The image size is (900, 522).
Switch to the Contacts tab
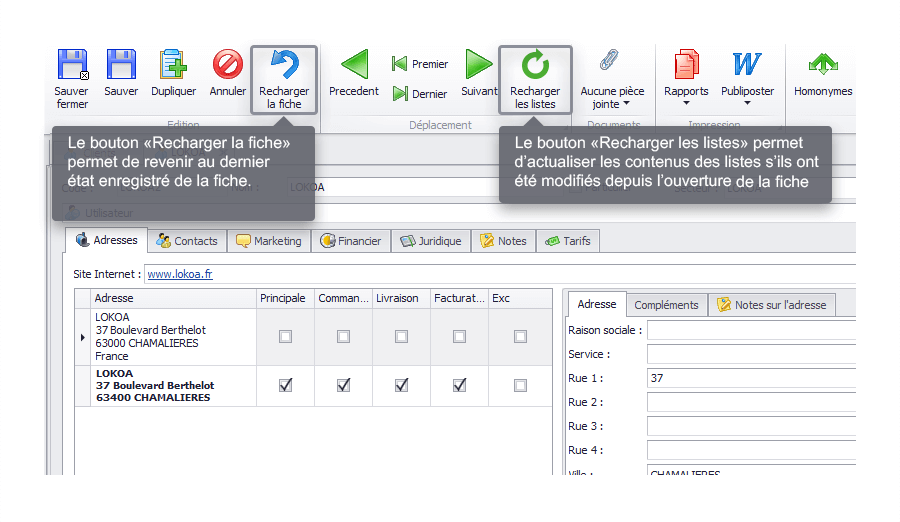(x=187, y=241)
